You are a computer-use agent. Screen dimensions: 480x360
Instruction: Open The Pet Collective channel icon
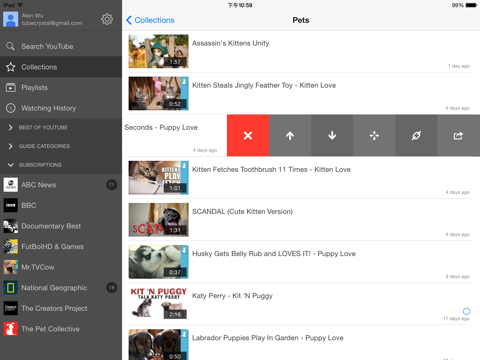pos(11,329)
